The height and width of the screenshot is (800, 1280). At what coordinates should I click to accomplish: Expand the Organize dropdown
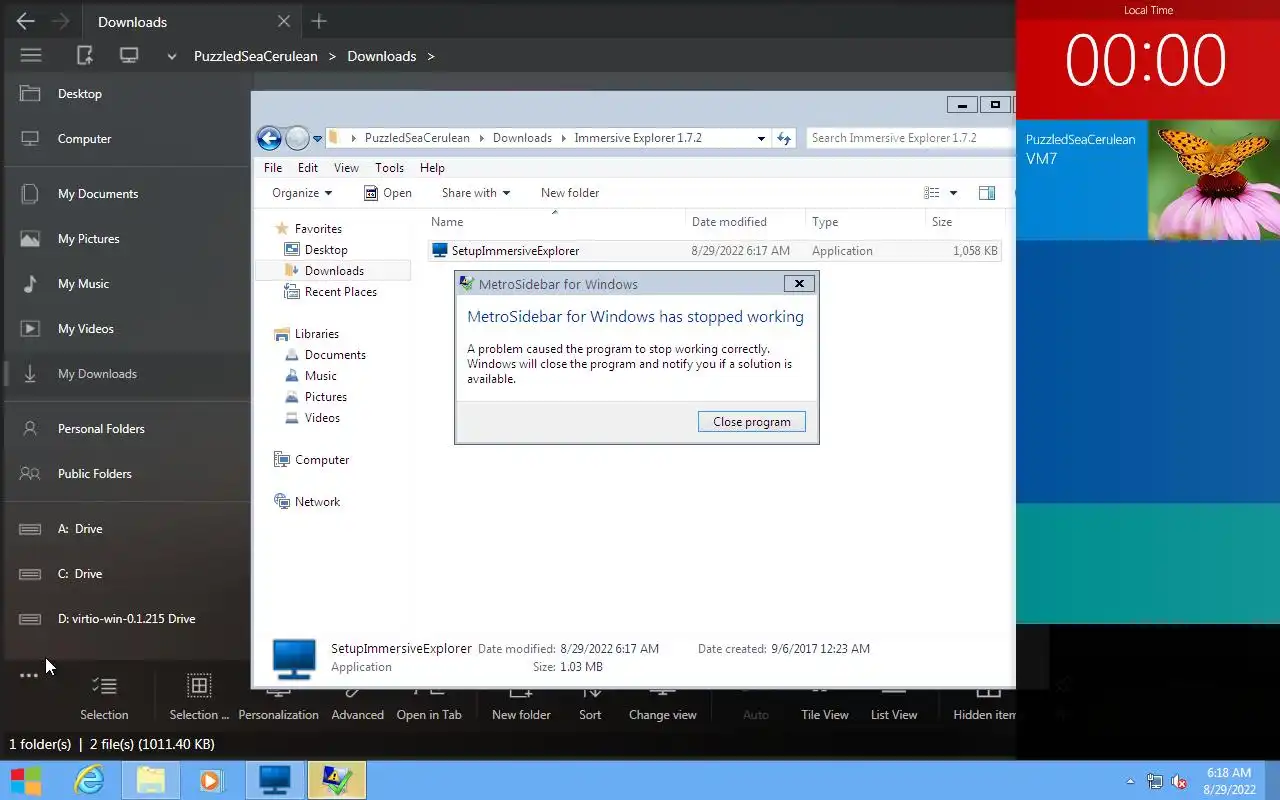pyautogui.click(x=301, y=193)
